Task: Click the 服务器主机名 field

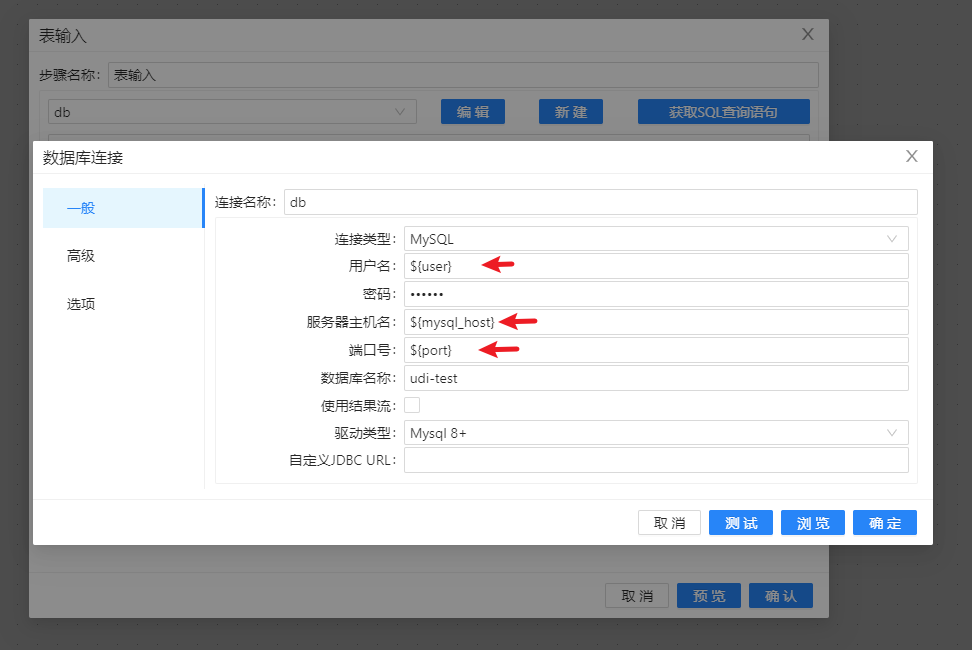Action: [656, 322]
